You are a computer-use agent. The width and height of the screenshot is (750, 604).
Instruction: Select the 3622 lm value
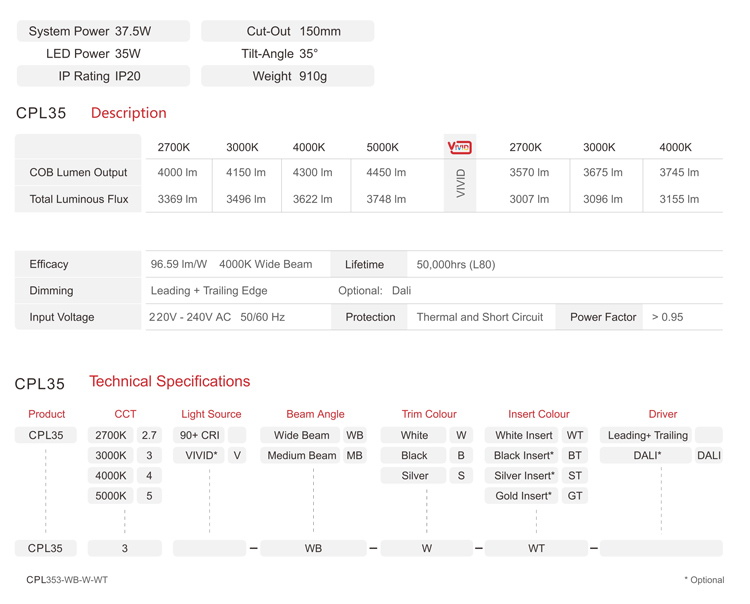click(x=312, y=199)
